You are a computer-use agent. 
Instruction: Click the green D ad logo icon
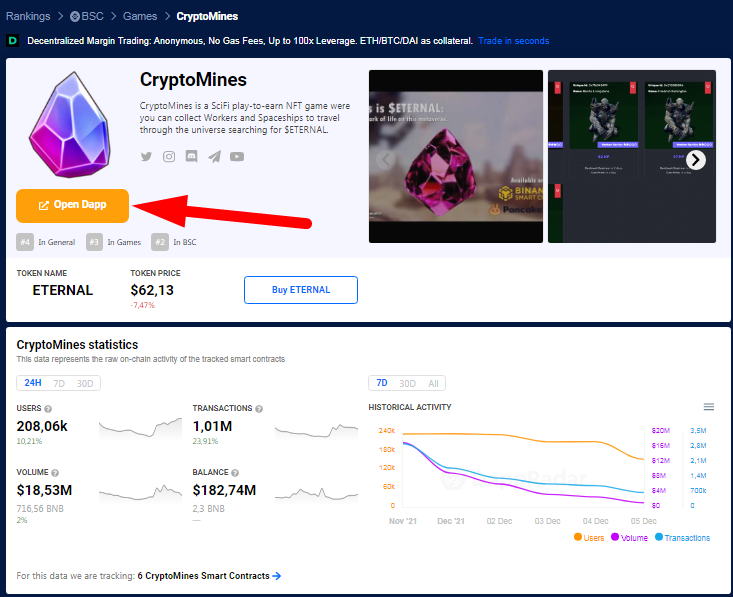13,41
